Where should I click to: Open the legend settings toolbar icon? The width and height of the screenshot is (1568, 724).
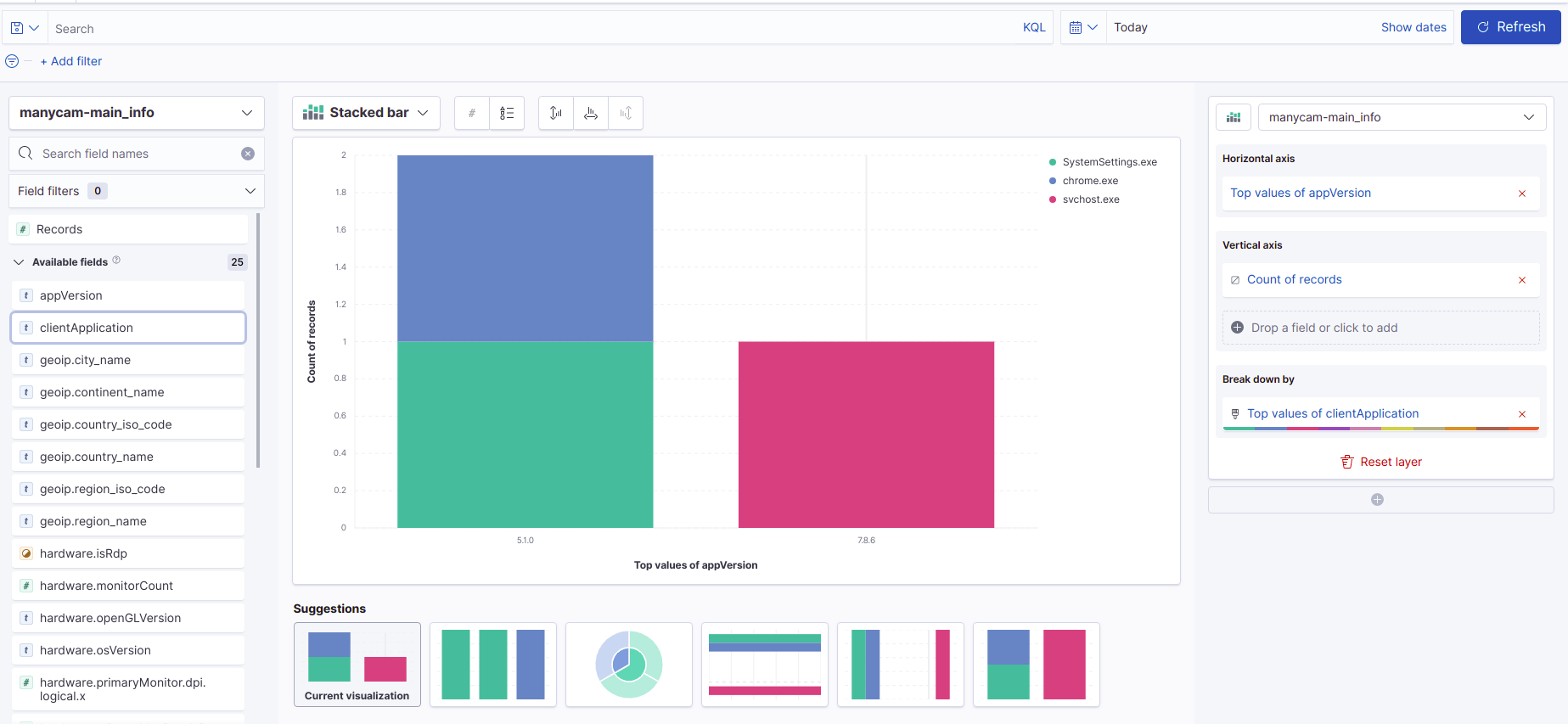(x=507, y=113)
